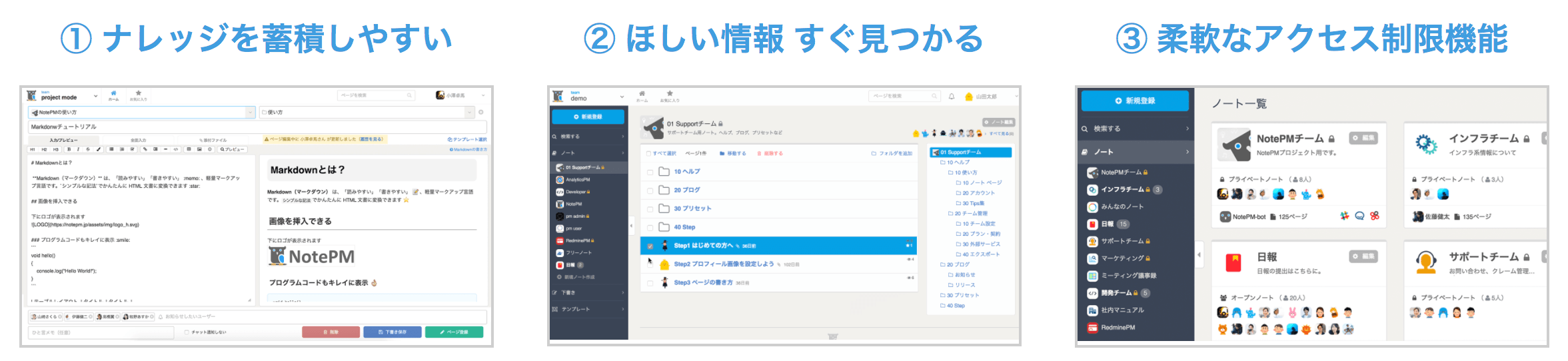Screen dimensions: 1568x361
Task: Click プレビュー button in editor toolbar
Action: point(233,149)
